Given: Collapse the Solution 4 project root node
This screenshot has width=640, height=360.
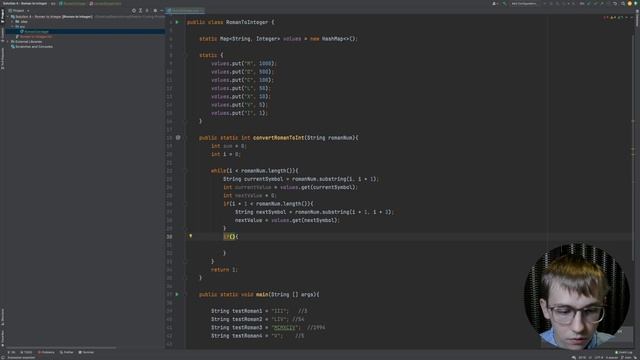Looking at the screenshot, I should (x=8, y=17).
